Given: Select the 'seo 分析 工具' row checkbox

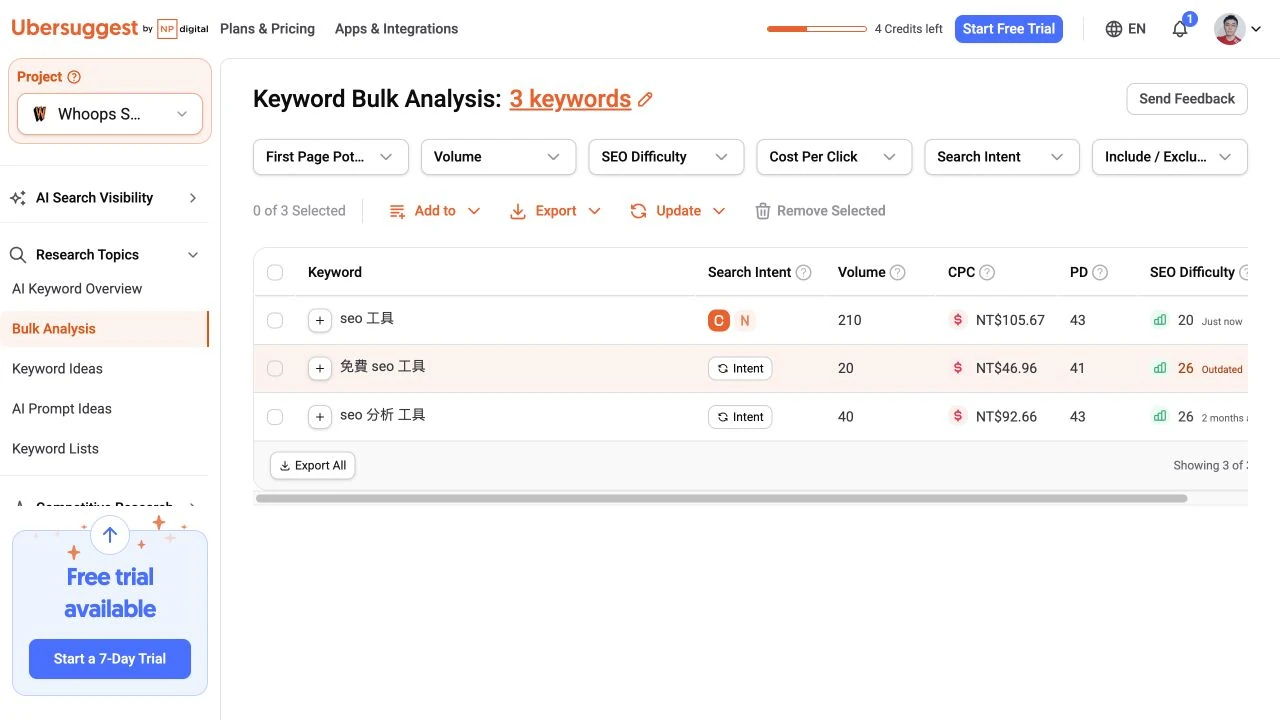Looking at the screenshot, I should click(275, 416).
